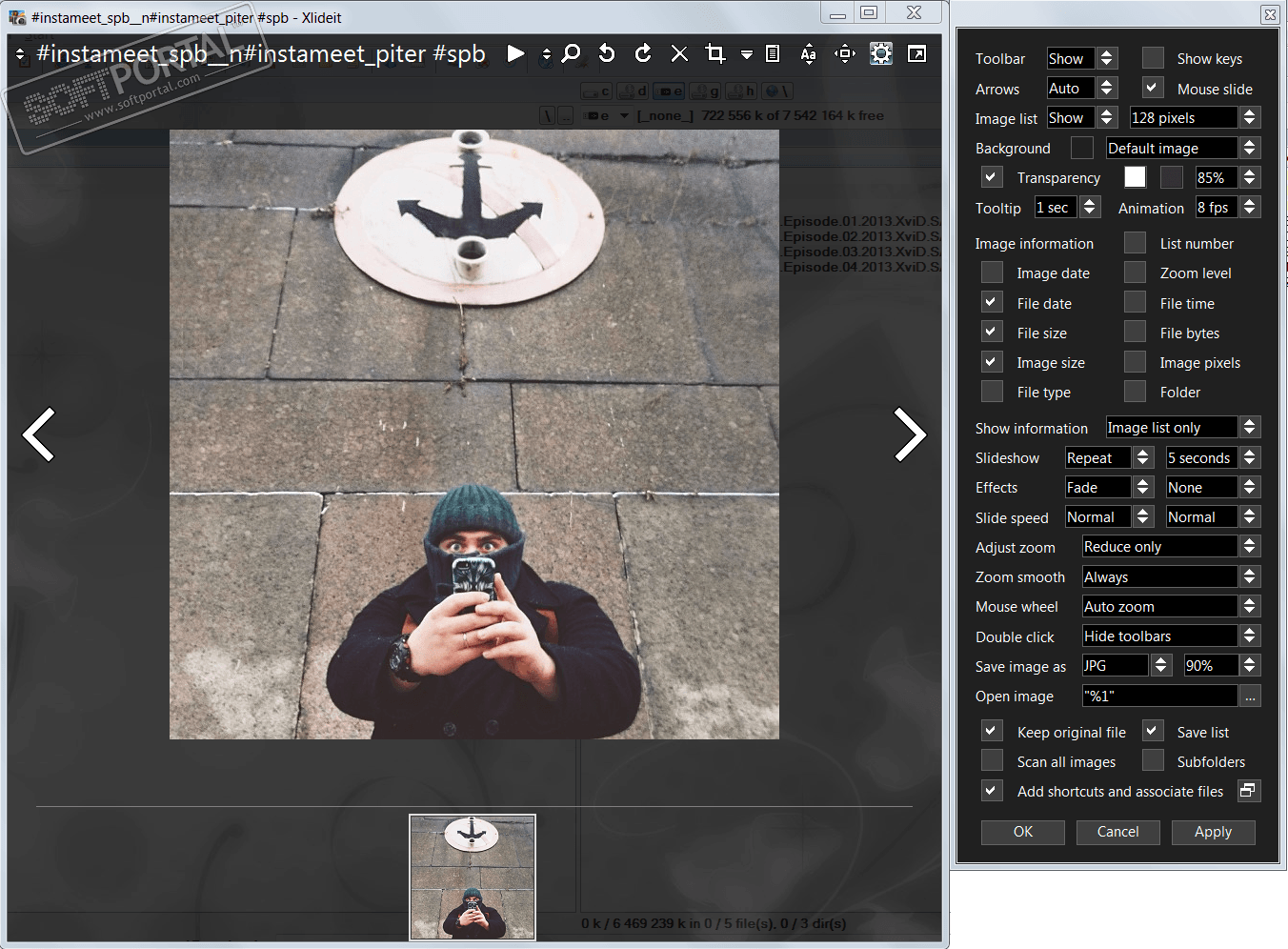Click the X delete icon in toolbar

[x=679, y=53]
